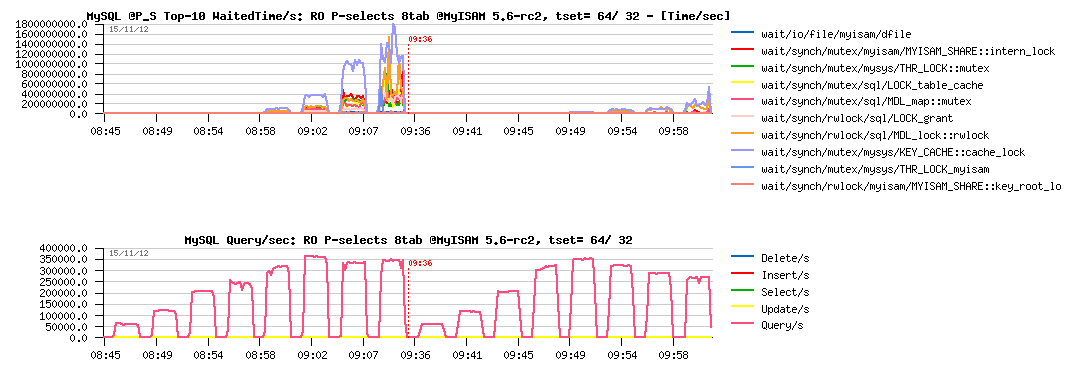The height and width of the screenshot is (370, 1077).
Task: Click the yellow swatch beside LOCK_table_cache entry
Action: tap(742, 84)
